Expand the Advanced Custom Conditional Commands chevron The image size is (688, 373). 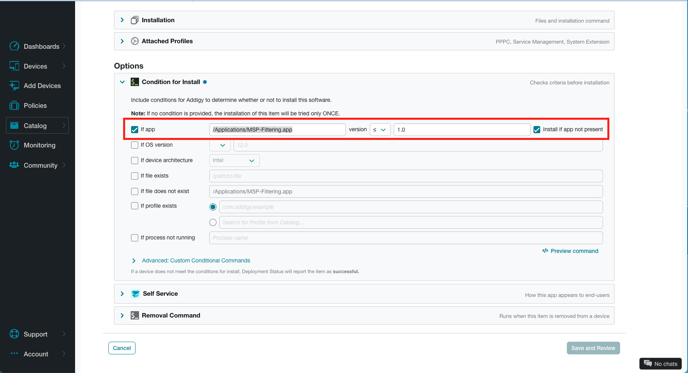click(x=134, y=261)
